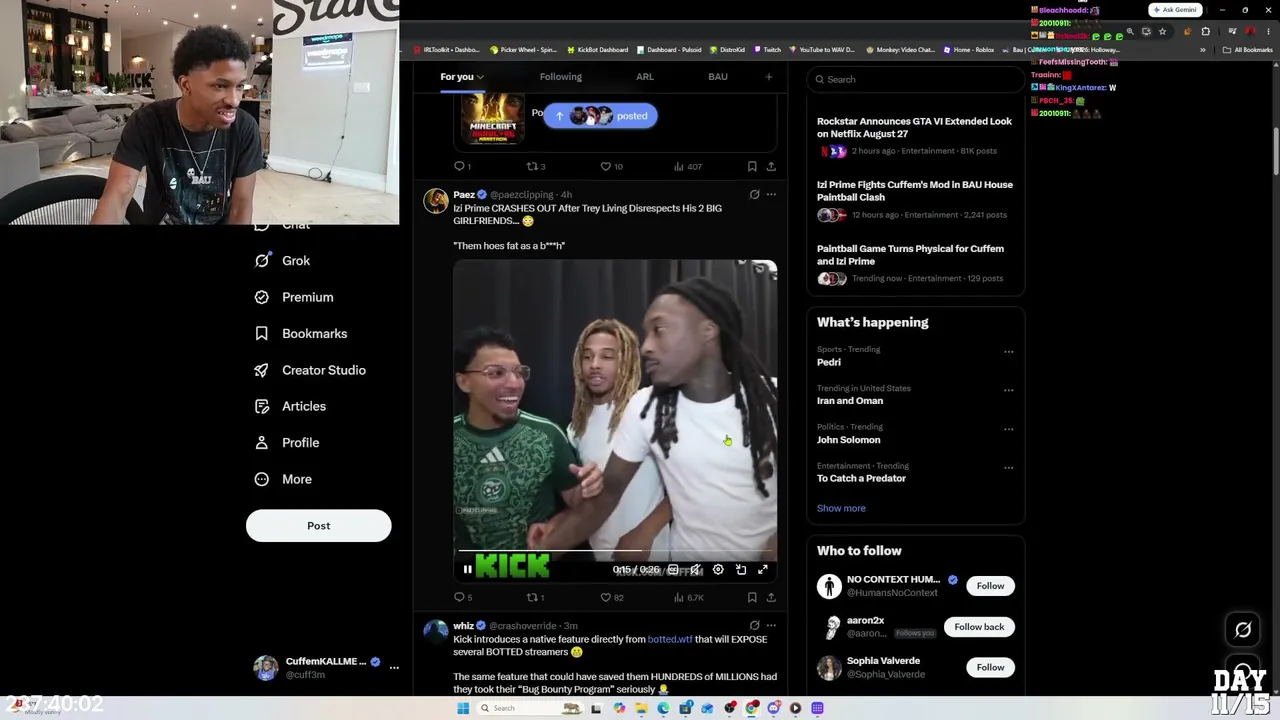The height and width of the screenshot is (720, 1280).
Task: Toggle captions on the Paez video
Action: [x=673, y=569]
